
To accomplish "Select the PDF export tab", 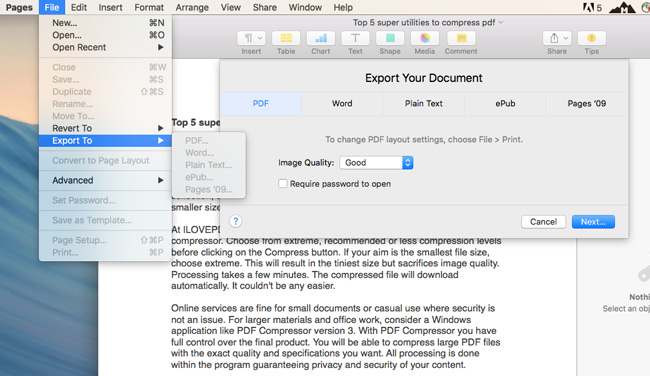I will [260, 103].
